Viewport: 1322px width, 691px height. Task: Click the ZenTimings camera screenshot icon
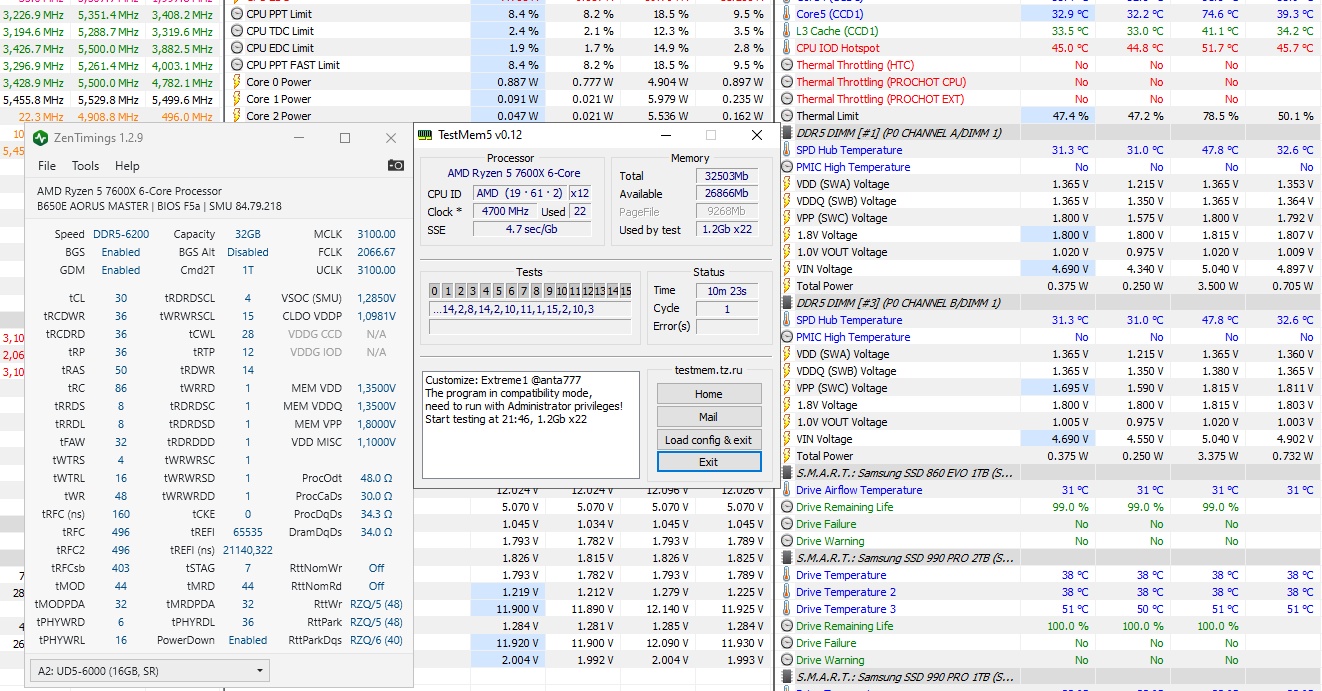coord(396,166)
